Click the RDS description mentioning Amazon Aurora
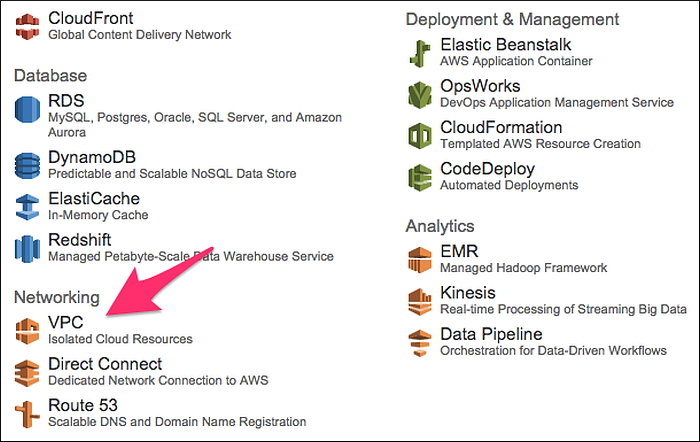 click(x=195, y=125)
